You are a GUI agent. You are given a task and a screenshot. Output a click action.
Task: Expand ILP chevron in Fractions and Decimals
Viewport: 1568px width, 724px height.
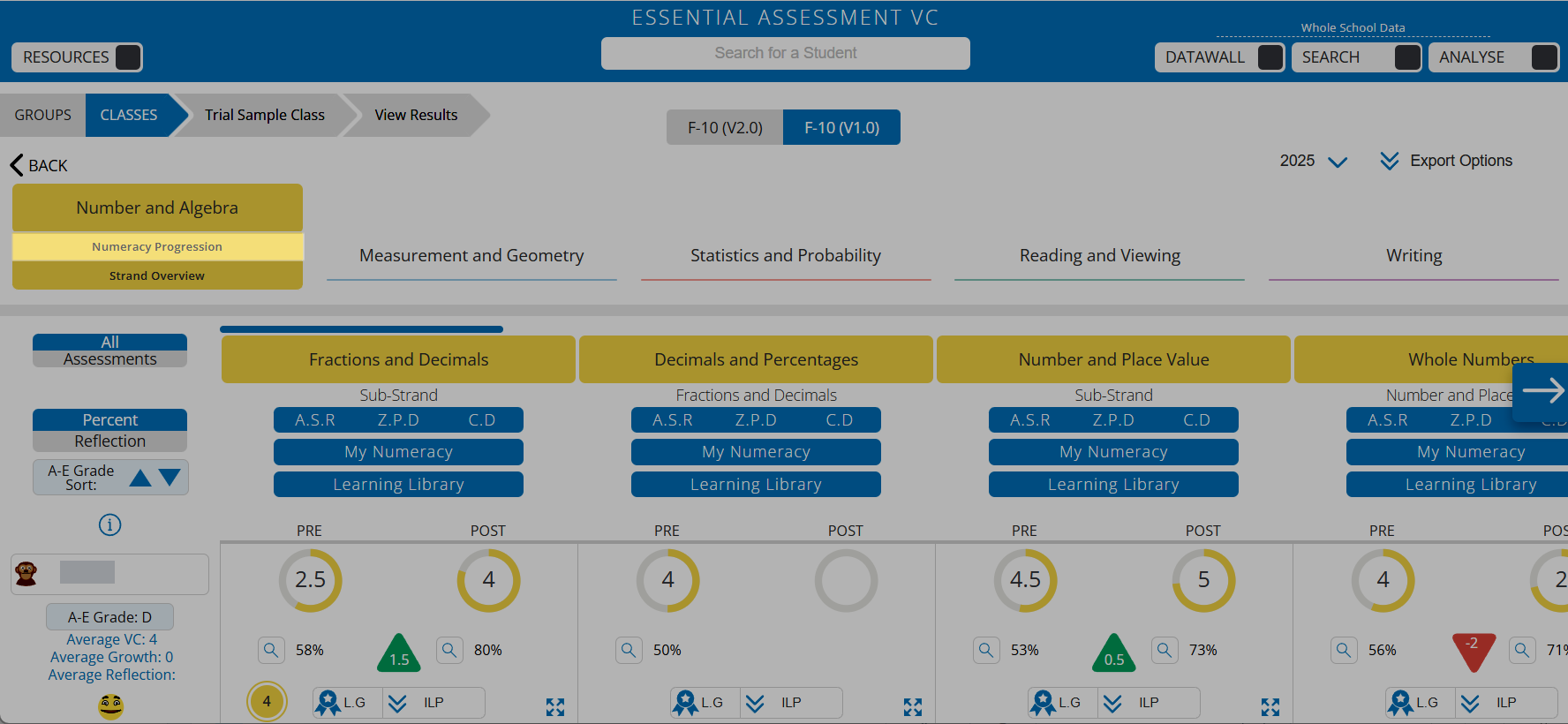click(x=397, y=703)
